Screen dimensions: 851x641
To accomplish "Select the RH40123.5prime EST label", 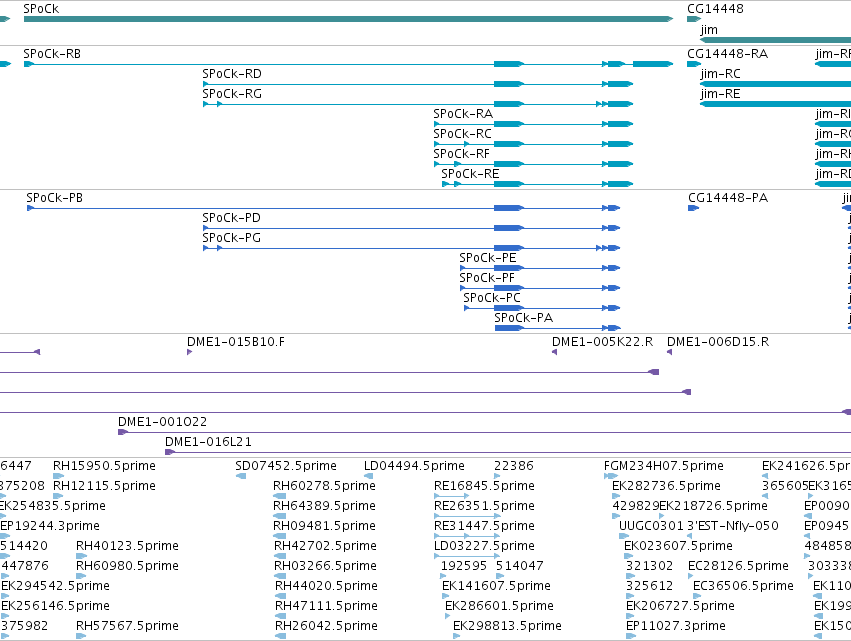I will [x=127, y=545].
